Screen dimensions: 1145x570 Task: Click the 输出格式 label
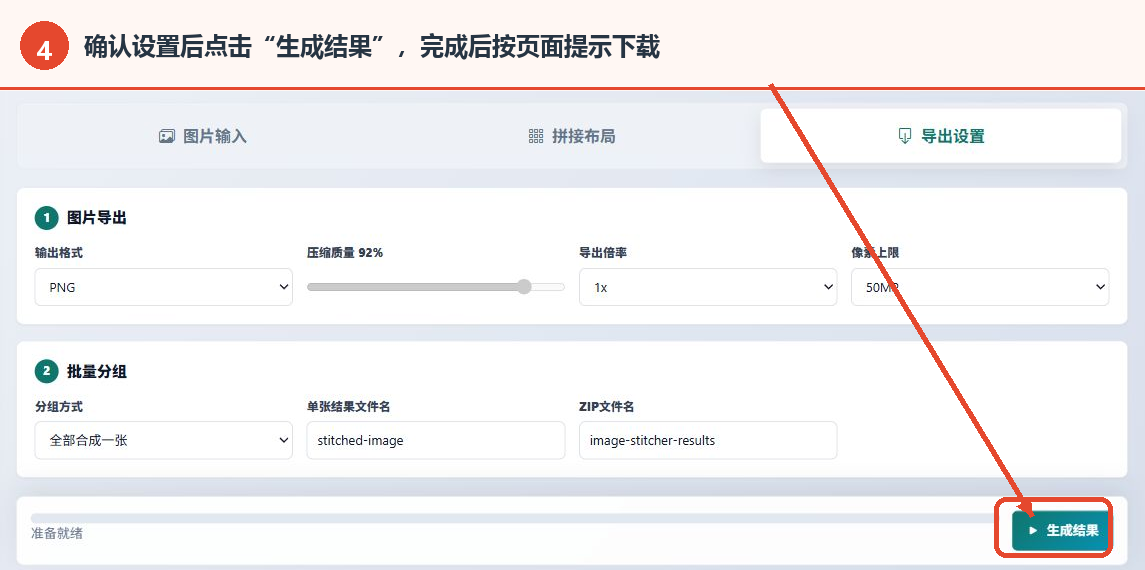(58, 253)
